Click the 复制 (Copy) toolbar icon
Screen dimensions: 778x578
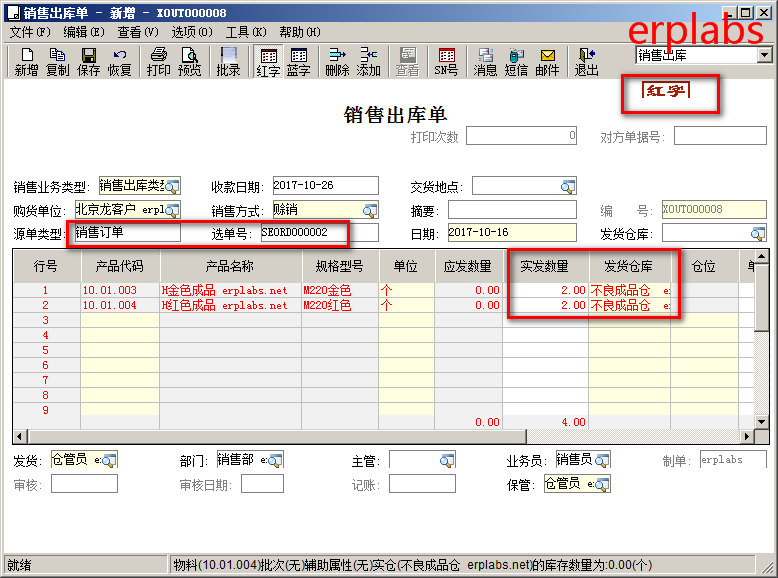pos(57,62)
